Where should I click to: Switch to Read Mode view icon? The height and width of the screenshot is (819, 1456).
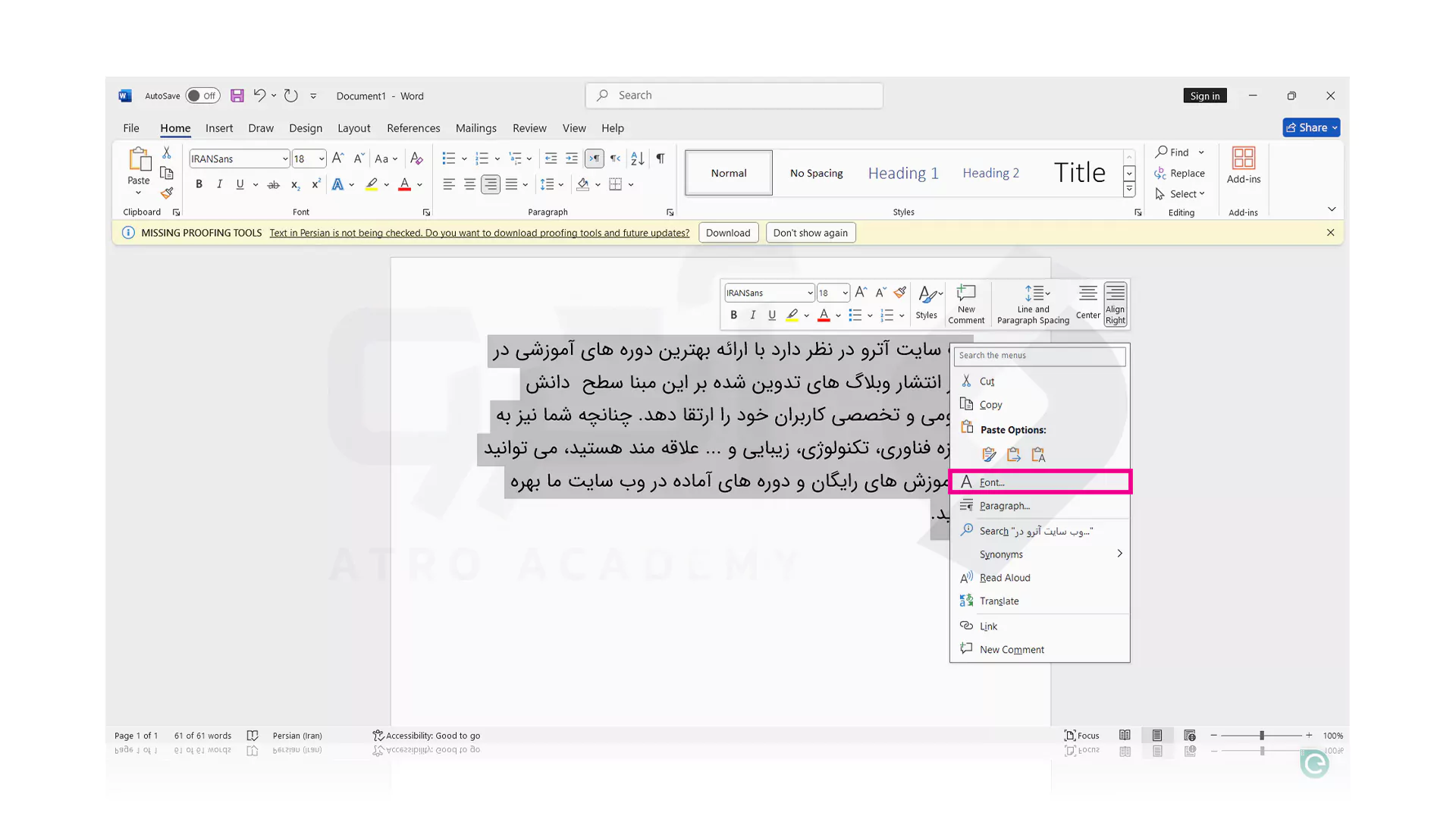(x=1125, y=736)
